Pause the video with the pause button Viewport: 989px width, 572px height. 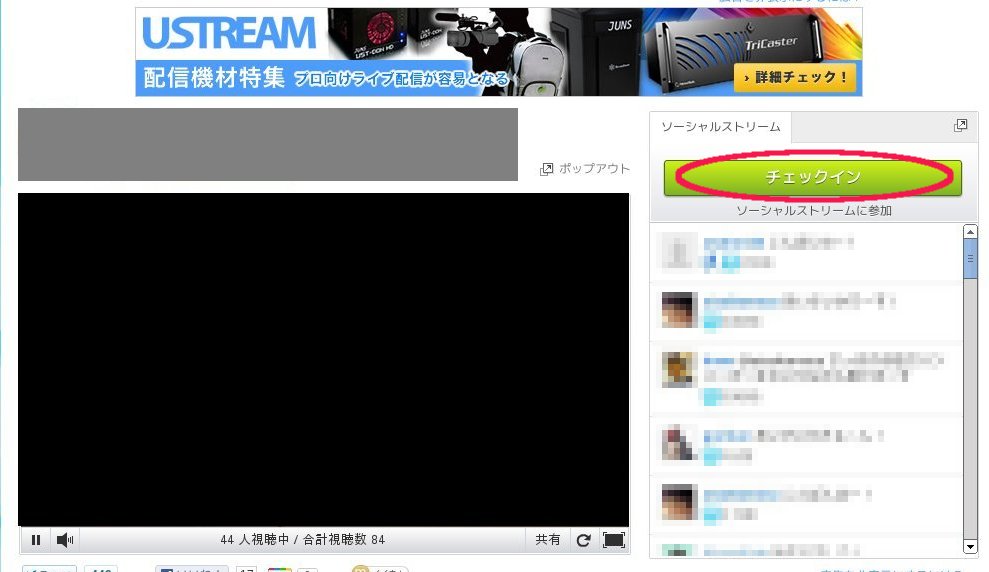[36, 540]
